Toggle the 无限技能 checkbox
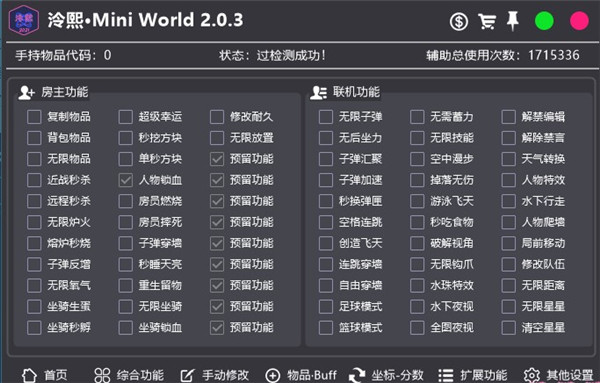 (x=417, y=138)
